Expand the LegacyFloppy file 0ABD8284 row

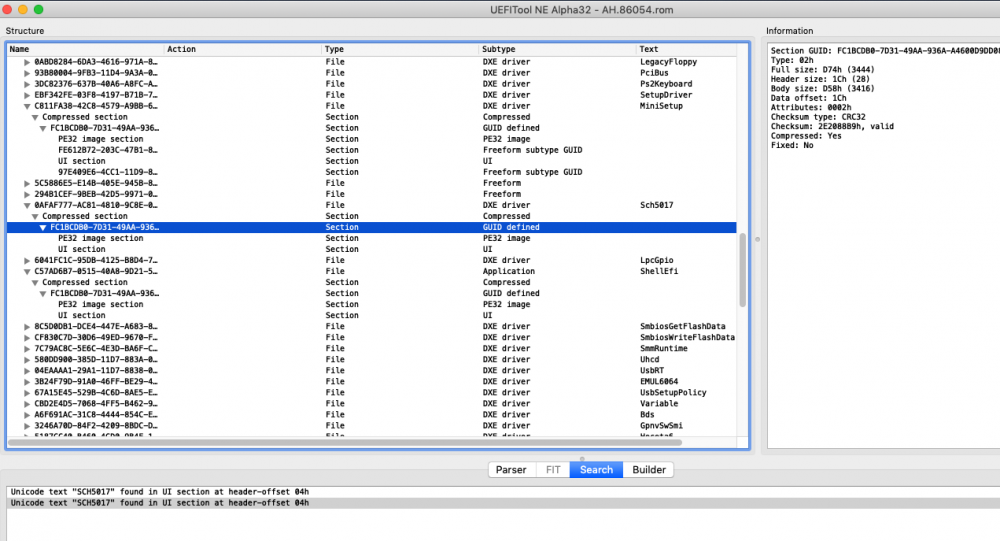coord(27,62)
